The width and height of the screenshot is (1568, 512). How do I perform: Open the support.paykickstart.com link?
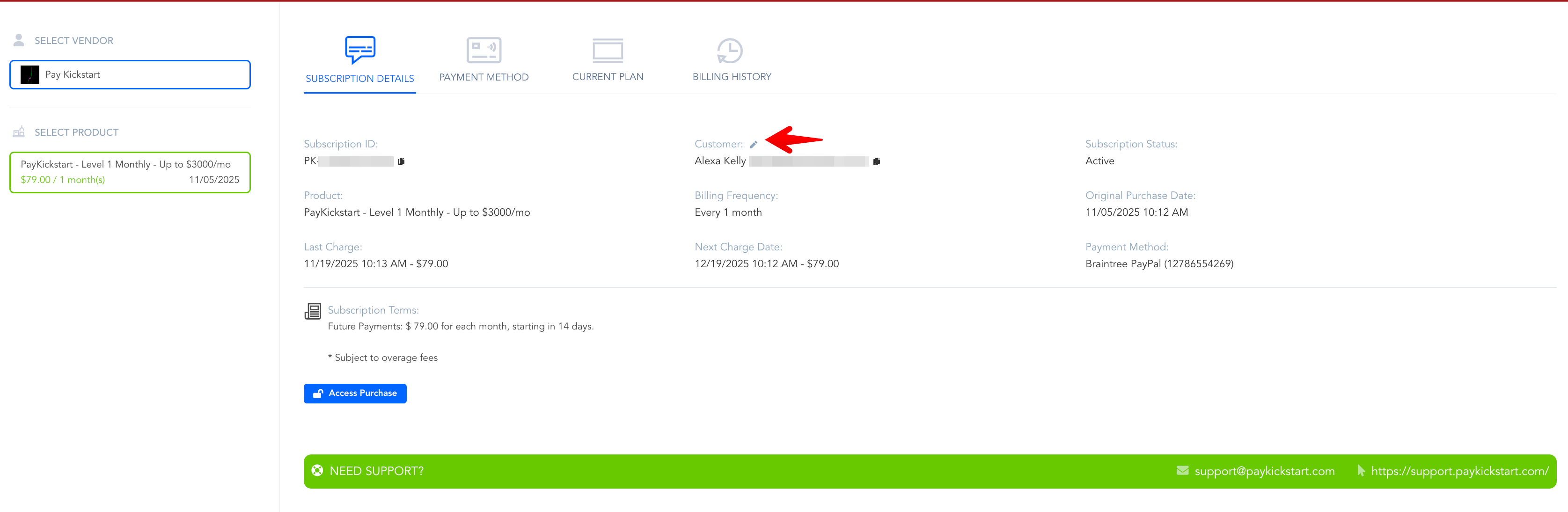[x=1459, y=471]
